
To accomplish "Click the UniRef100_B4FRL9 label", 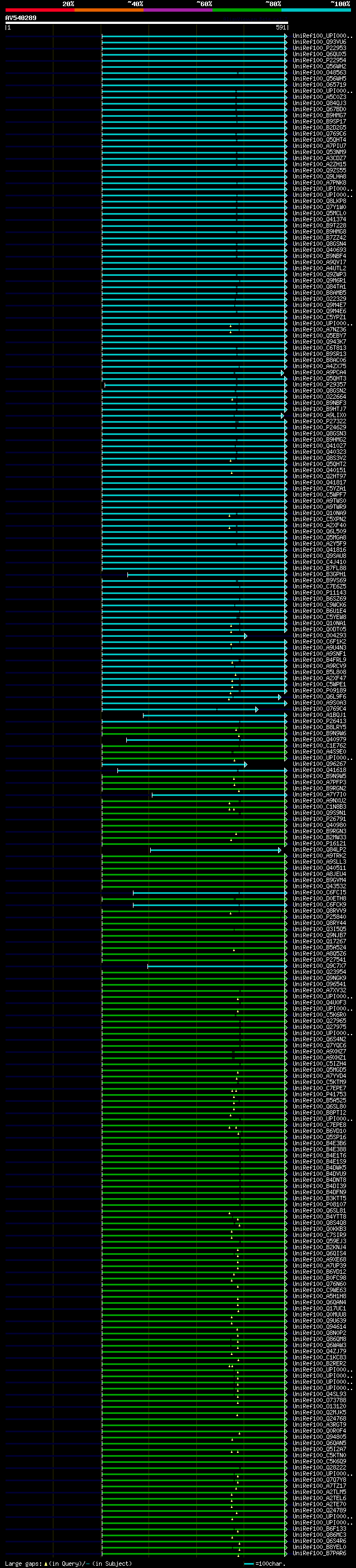I will coord(319,660).
